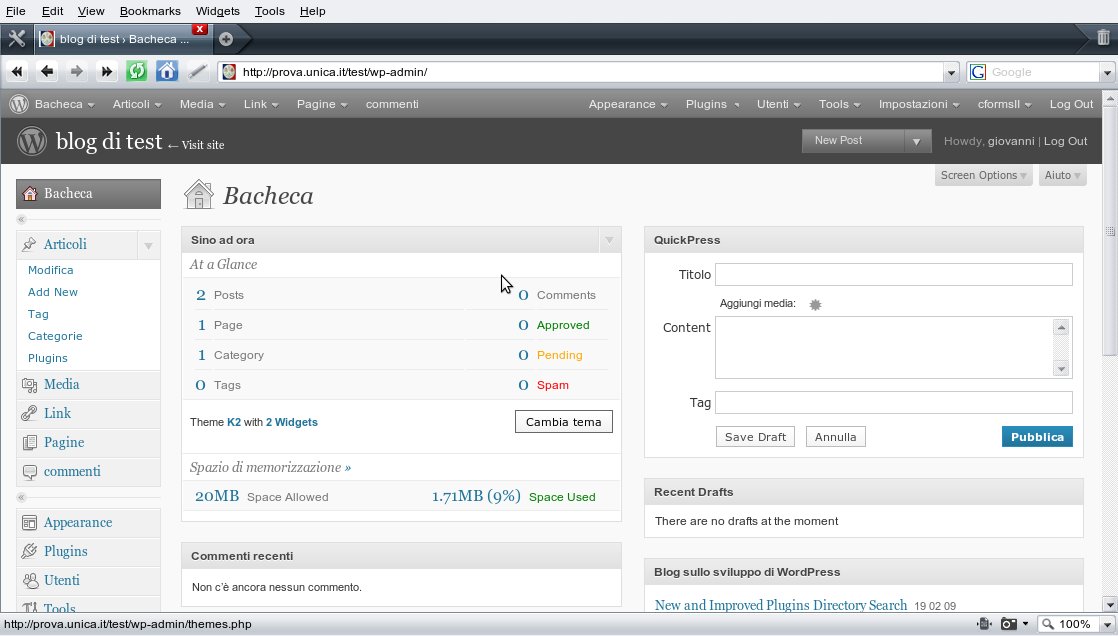Select the blog di test tab
Image resolution: width=1118 pixels, height=636 pixels.
point(123,39)
